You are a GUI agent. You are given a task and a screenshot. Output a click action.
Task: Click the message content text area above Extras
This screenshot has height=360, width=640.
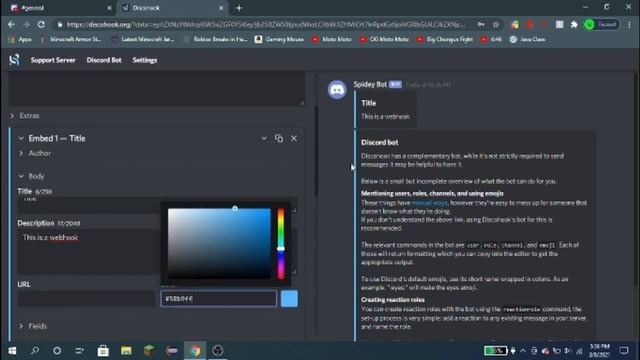pos(157,89)
